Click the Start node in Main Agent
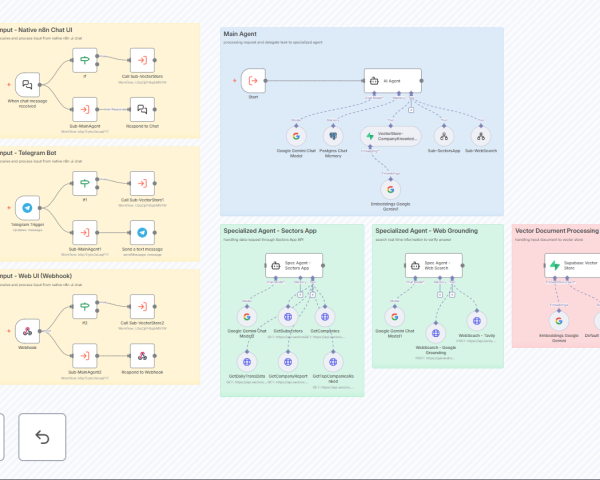600x480 pixels. [253, 81]
